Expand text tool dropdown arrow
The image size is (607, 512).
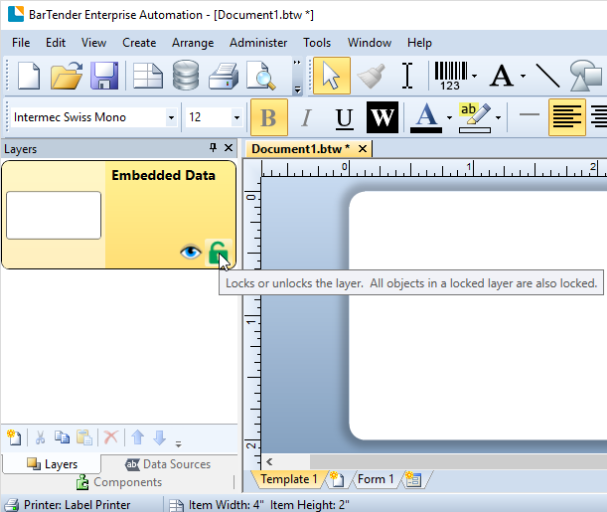(523, 76)
